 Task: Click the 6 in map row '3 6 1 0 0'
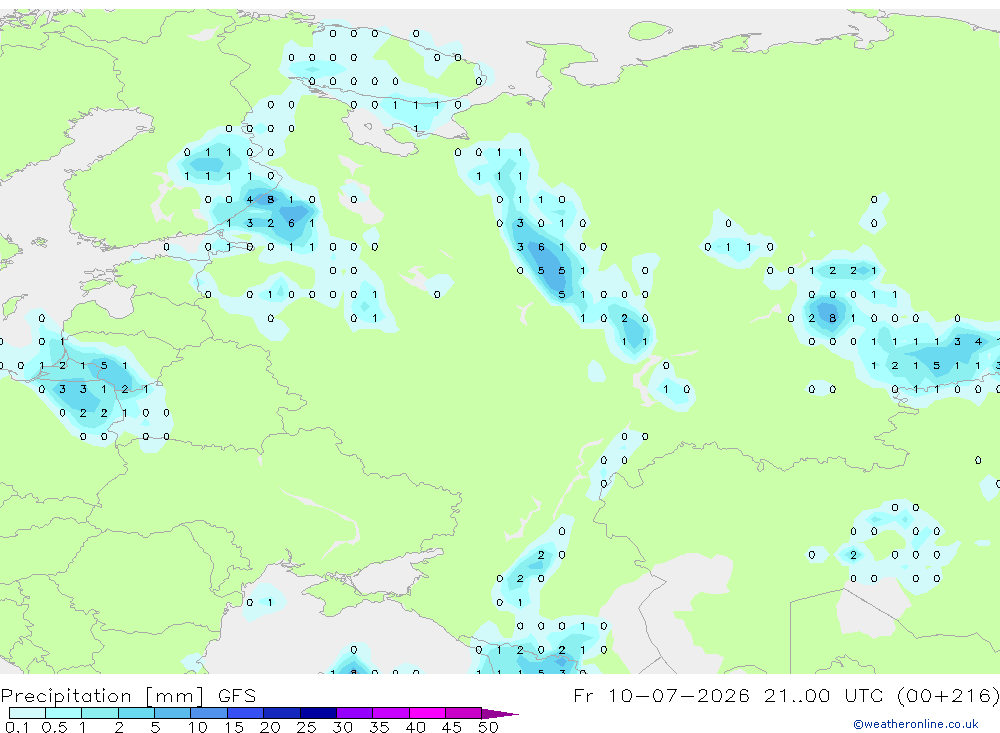(541, 247)
